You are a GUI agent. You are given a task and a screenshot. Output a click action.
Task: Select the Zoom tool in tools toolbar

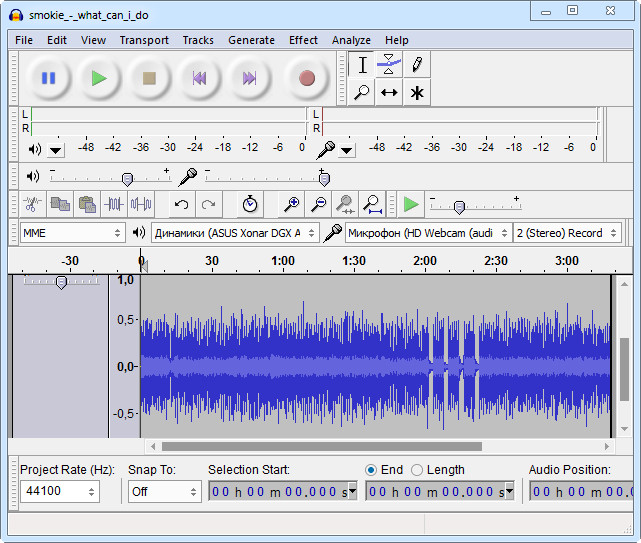(362, 93)
